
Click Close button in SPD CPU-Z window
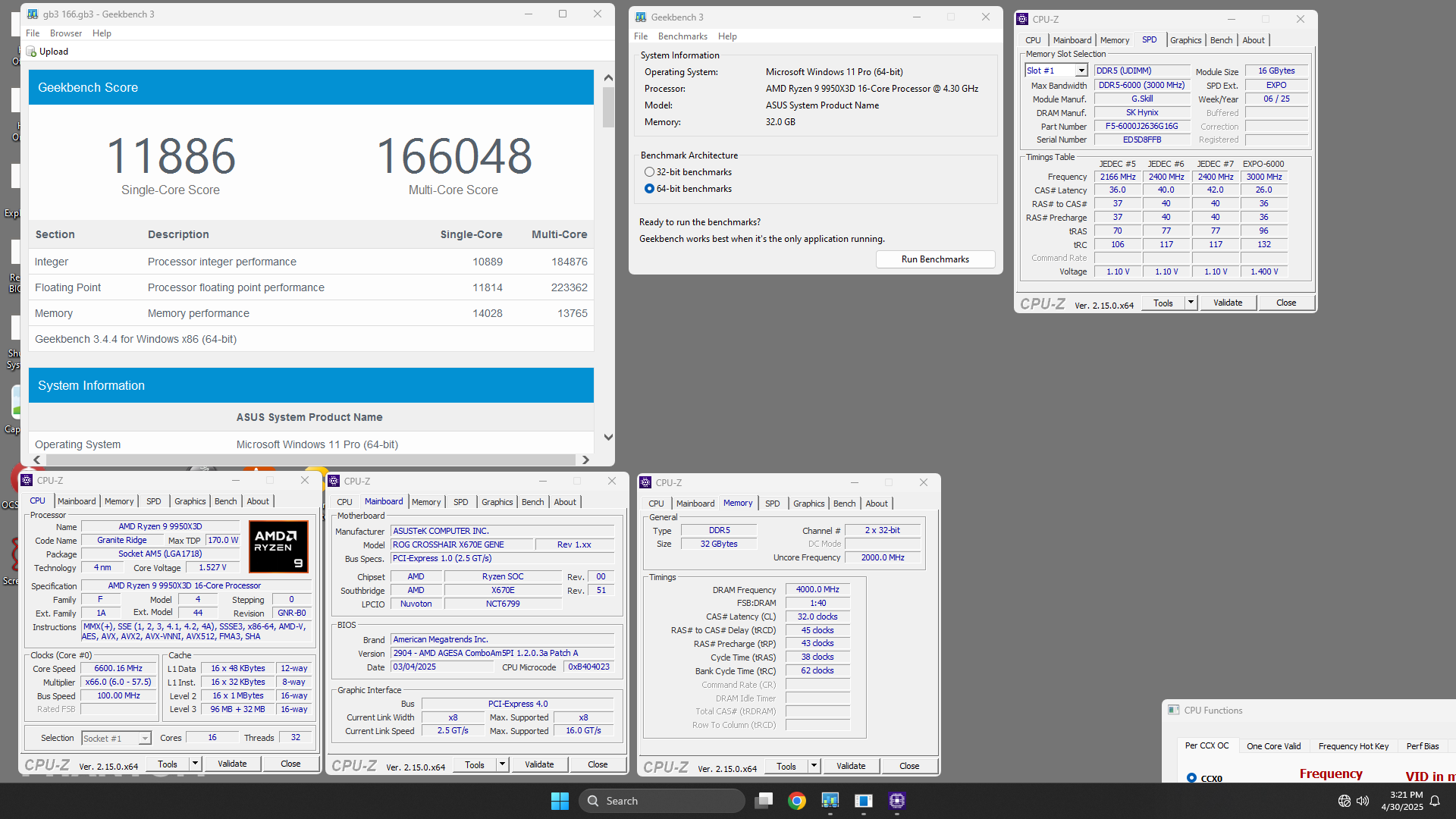coord(1286,303)
